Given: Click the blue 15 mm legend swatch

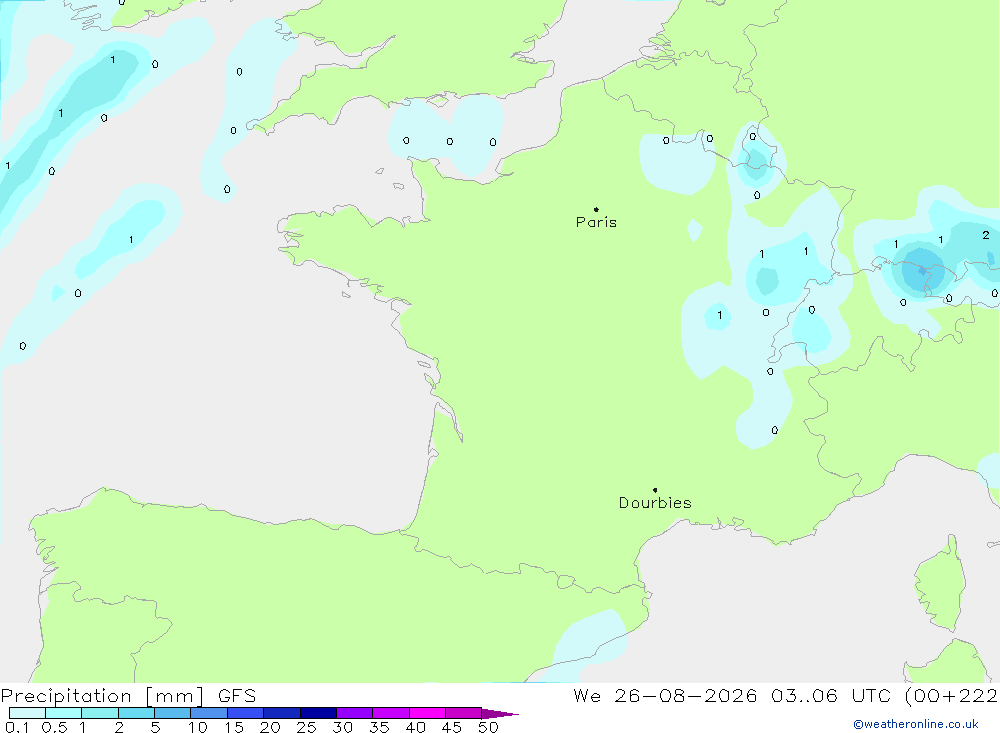Looking at the screenshot, I should pos(246,713).
